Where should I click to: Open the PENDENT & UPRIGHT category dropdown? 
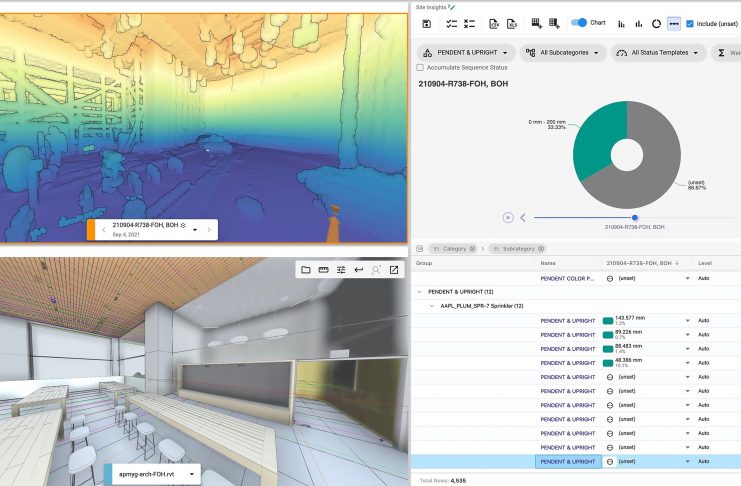pos(467,52)
